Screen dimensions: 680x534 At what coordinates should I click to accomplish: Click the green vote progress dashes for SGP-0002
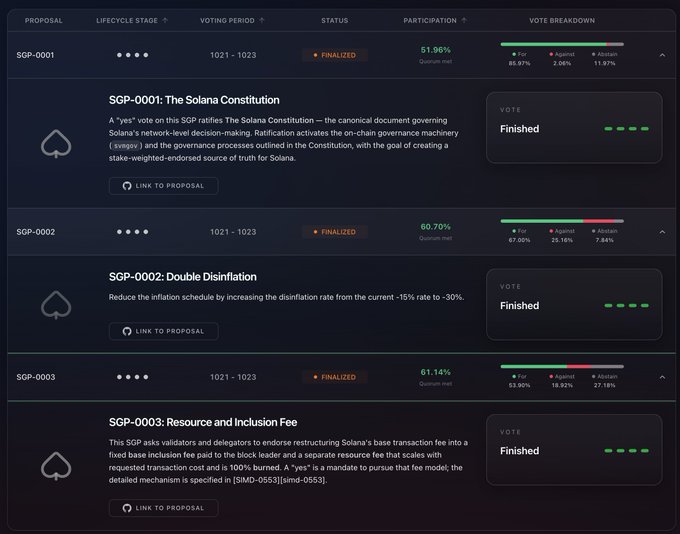626,305
